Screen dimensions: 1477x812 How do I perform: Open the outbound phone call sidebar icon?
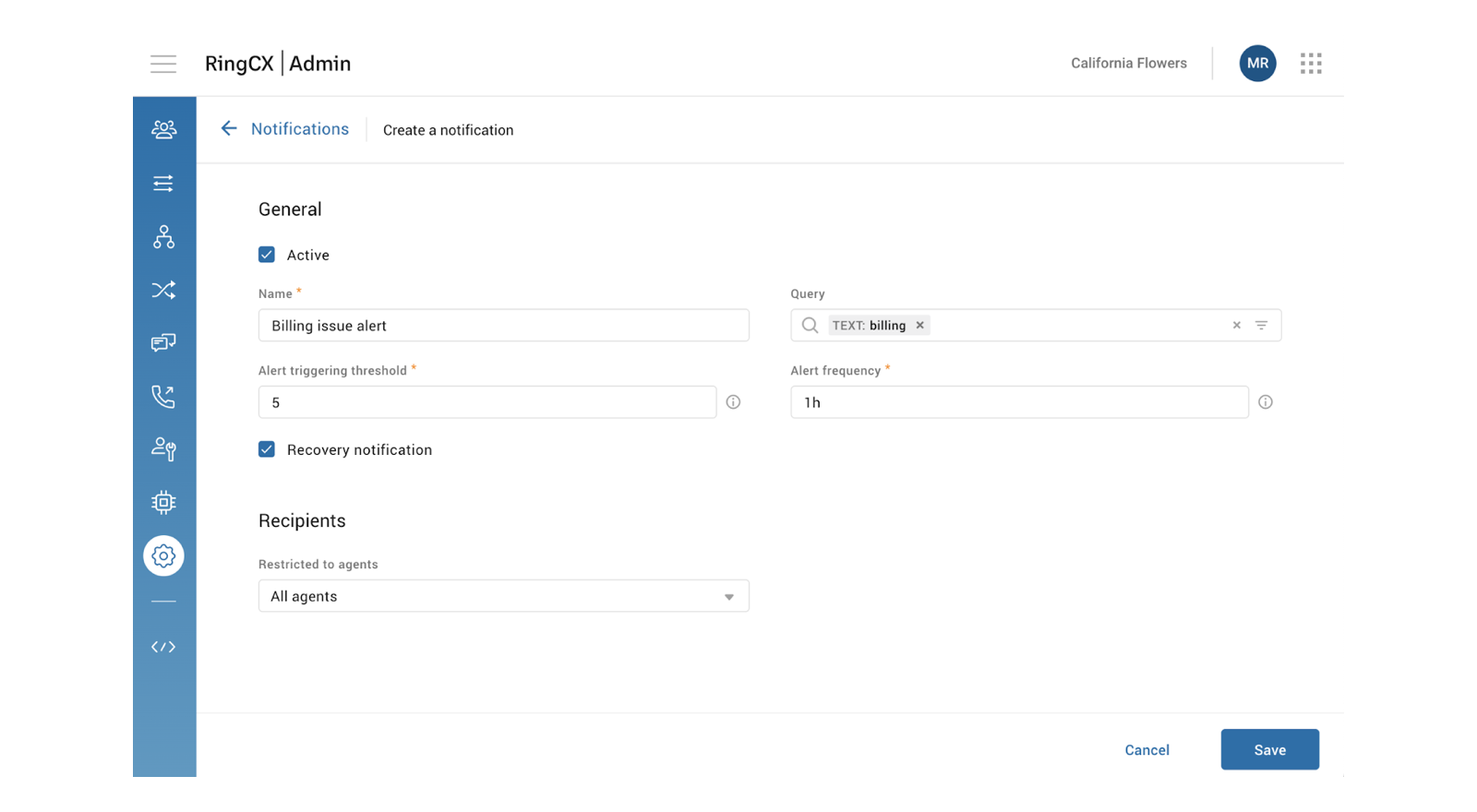163,397
